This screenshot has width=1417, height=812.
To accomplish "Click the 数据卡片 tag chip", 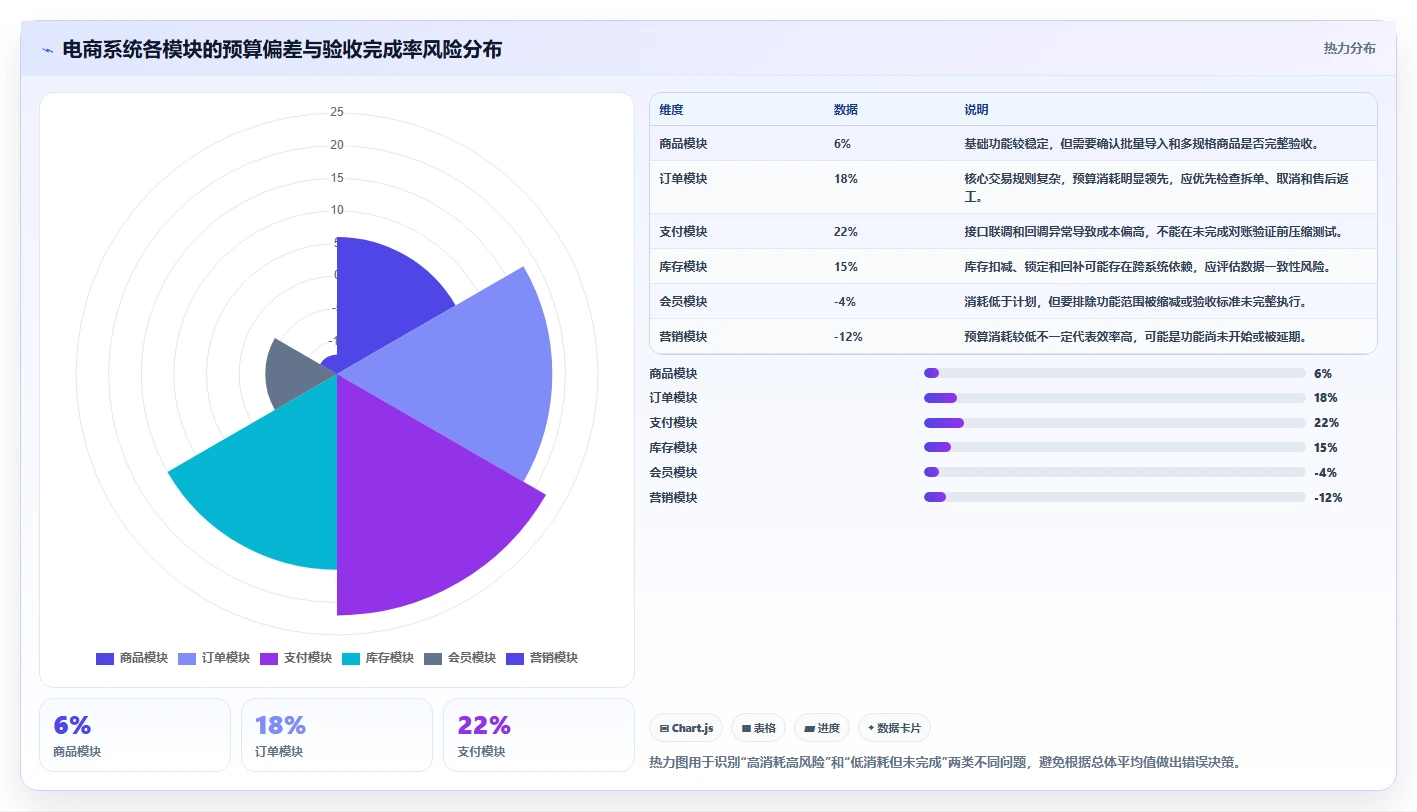I will point(894,728).
